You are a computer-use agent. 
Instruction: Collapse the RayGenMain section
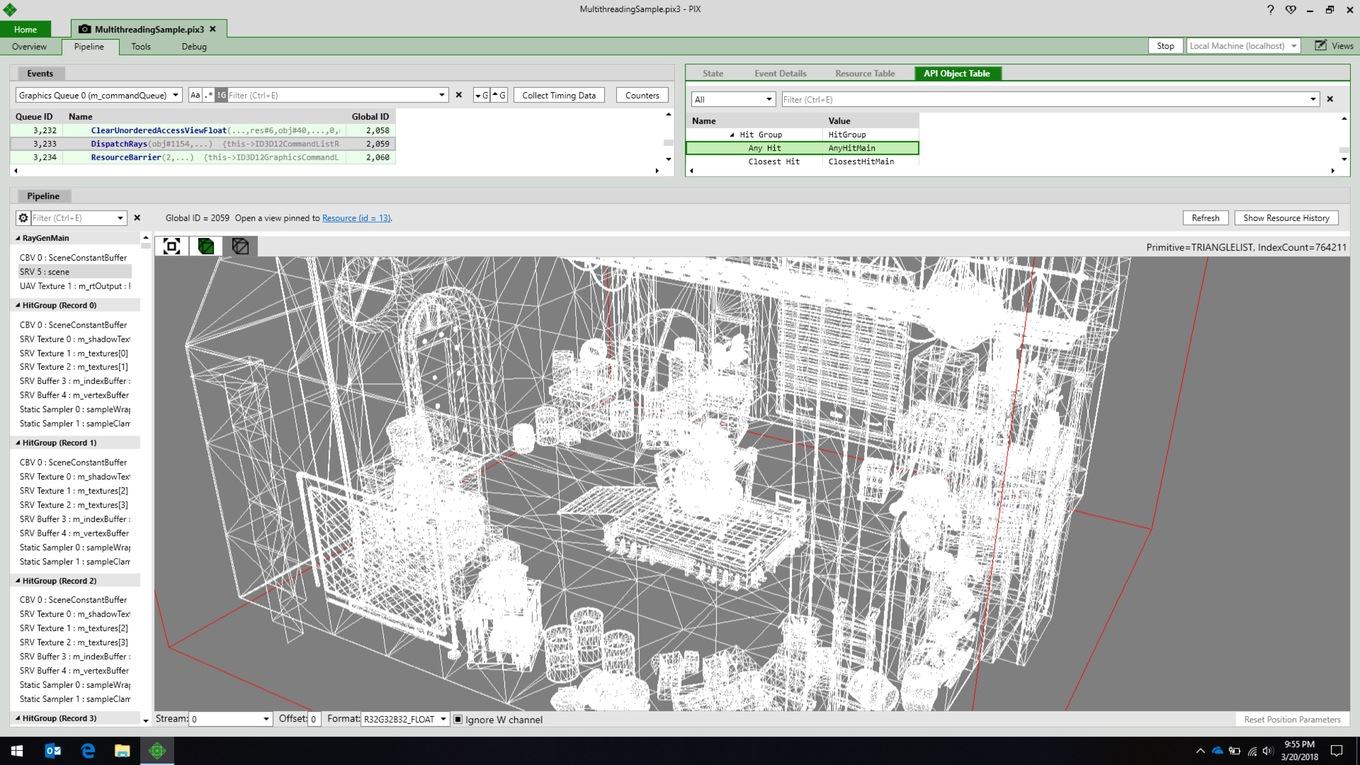click(18, 238)
